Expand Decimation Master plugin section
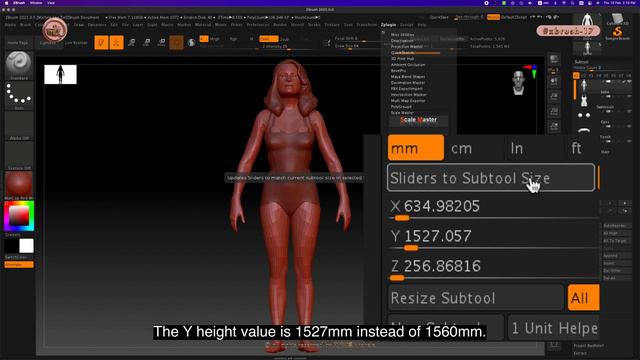 click(x=408, y=83)
